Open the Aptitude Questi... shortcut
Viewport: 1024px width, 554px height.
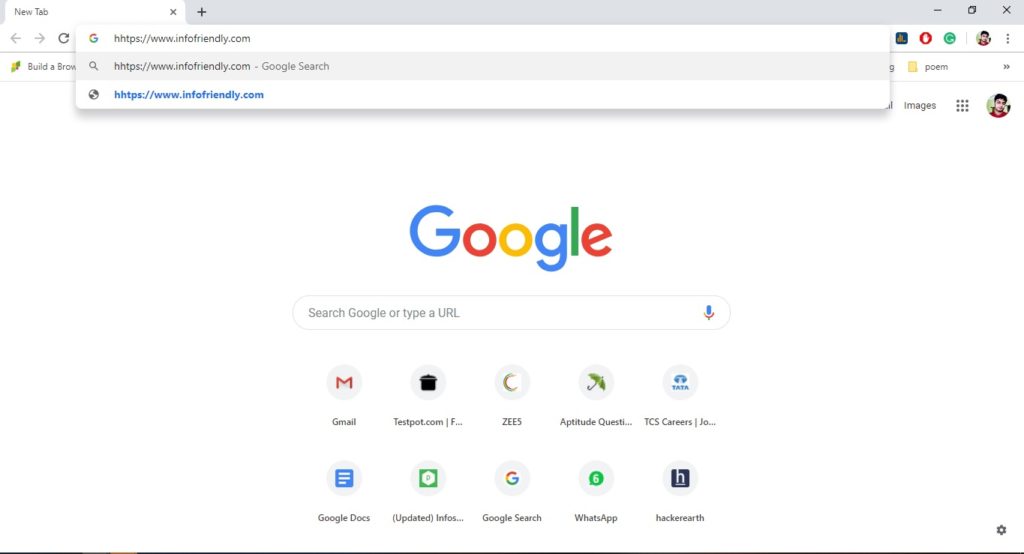tap(596, 395)
